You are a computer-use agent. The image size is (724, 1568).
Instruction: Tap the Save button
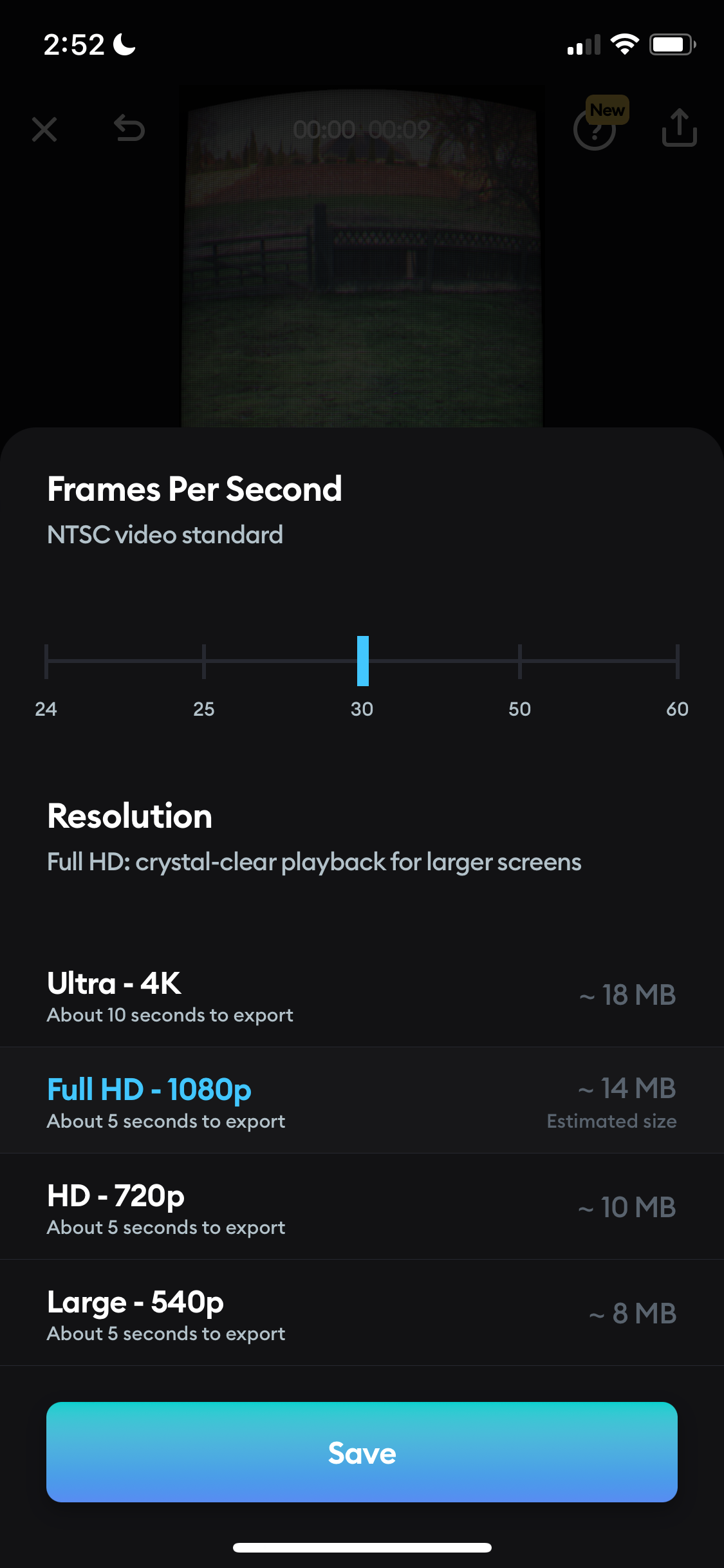tap(362, 1452)
